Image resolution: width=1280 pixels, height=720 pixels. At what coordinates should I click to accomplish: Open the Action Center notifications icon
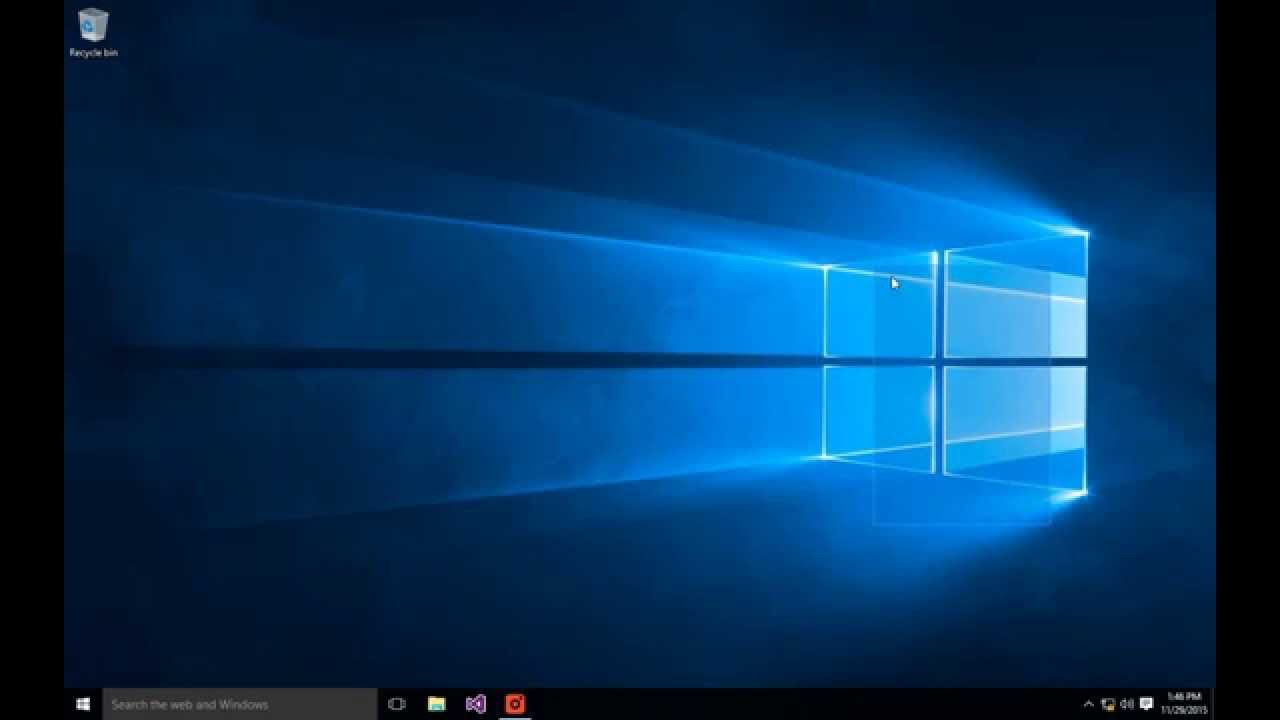1146,704
